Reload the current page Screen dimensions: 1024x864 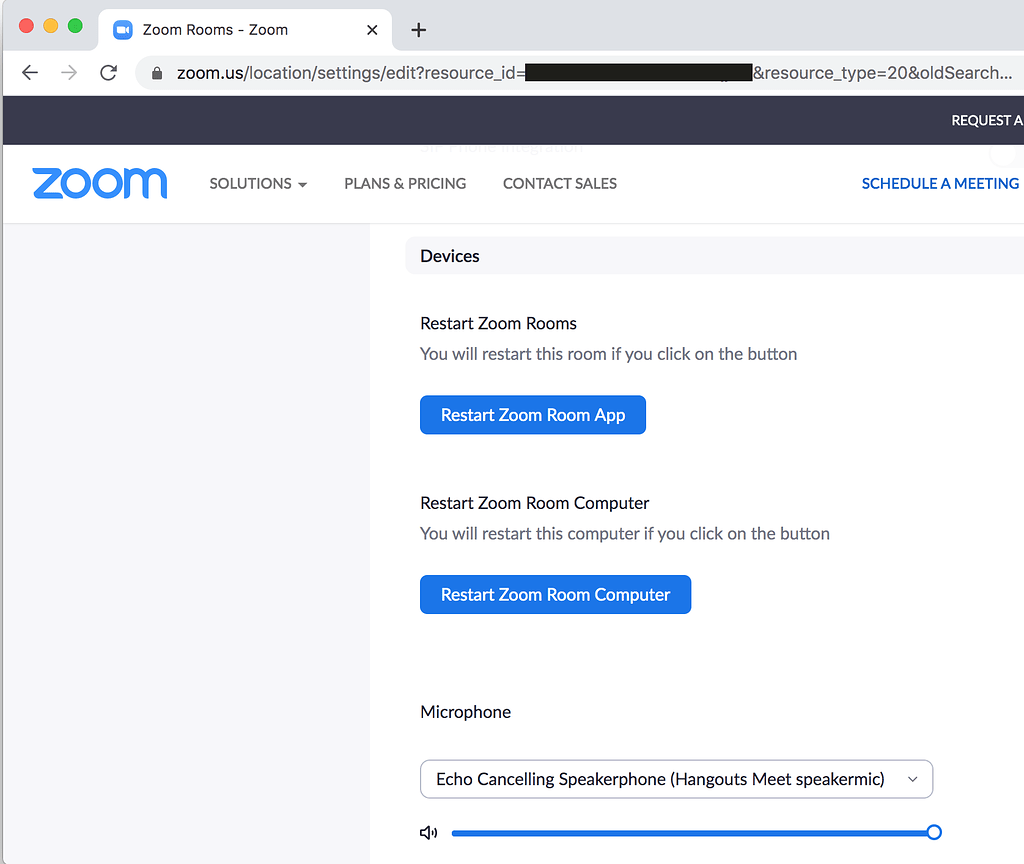tap(108, 72)
